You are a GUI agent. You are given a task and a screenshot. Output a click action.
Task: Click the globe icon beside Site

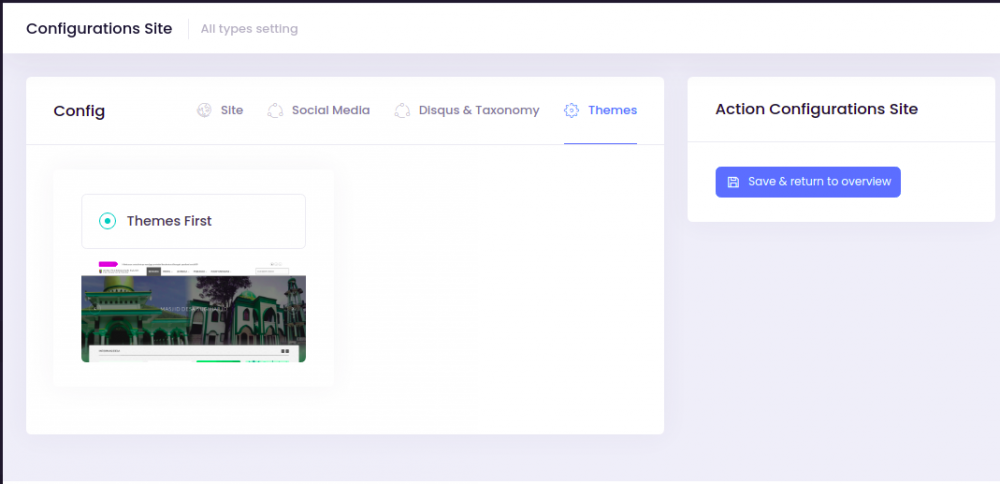pos(204,110)
